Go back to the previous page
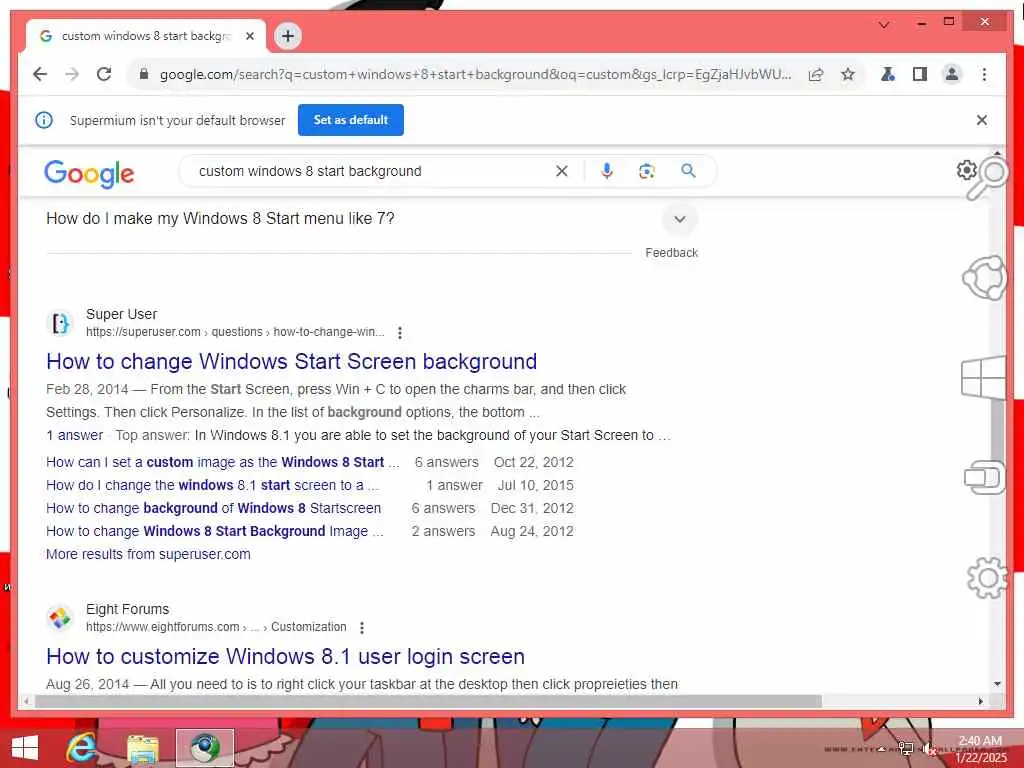Viewport: 1024px width, 768px height. pyautogui.click(x=40, y=74)
